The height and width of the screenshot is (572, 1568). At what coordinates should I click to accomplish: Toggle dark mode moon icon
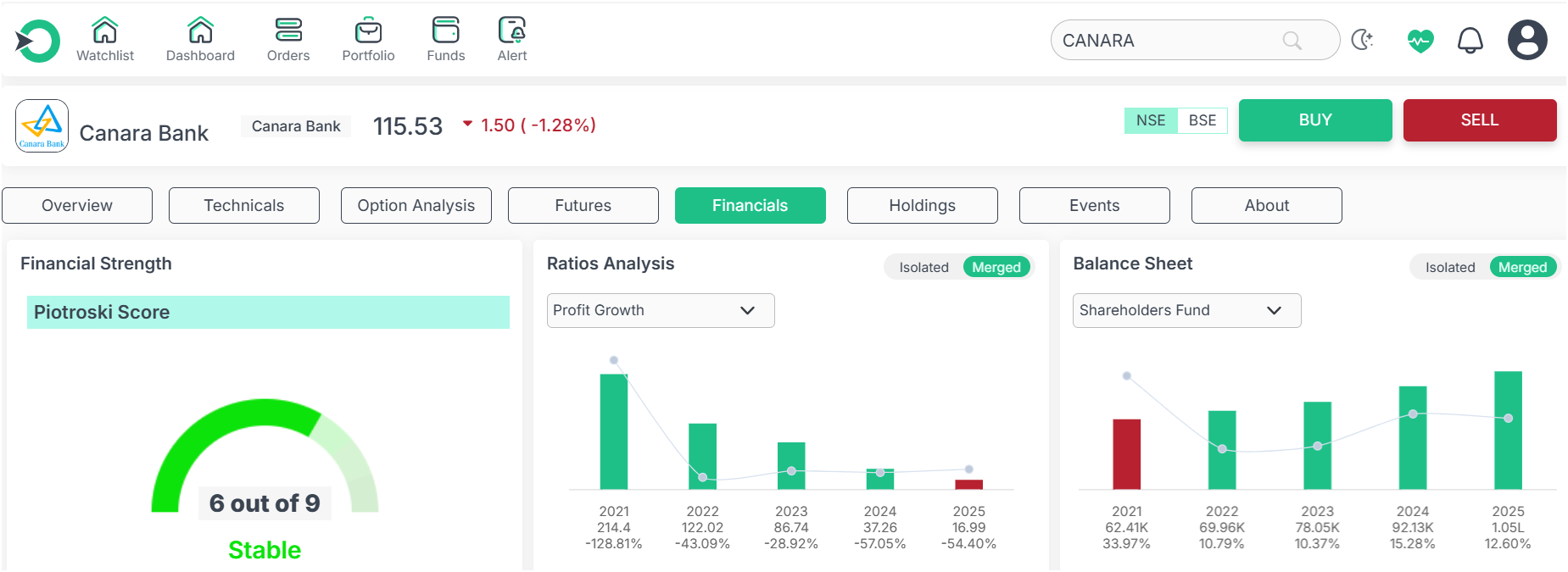(x=1362, y=40)
